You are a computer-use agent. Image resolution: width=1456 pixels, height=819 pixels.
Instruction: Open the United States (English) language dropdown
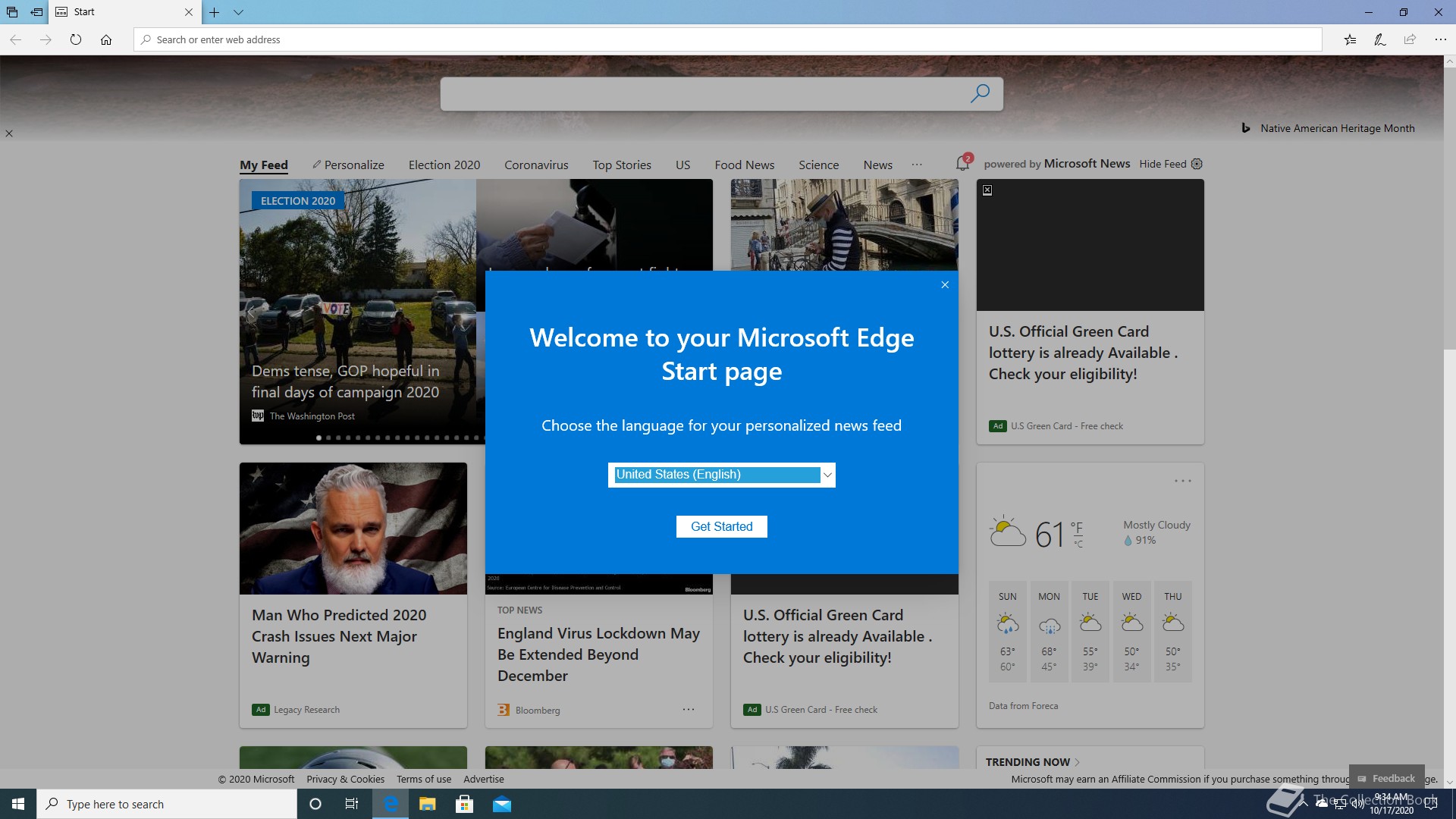coord(721,475)
